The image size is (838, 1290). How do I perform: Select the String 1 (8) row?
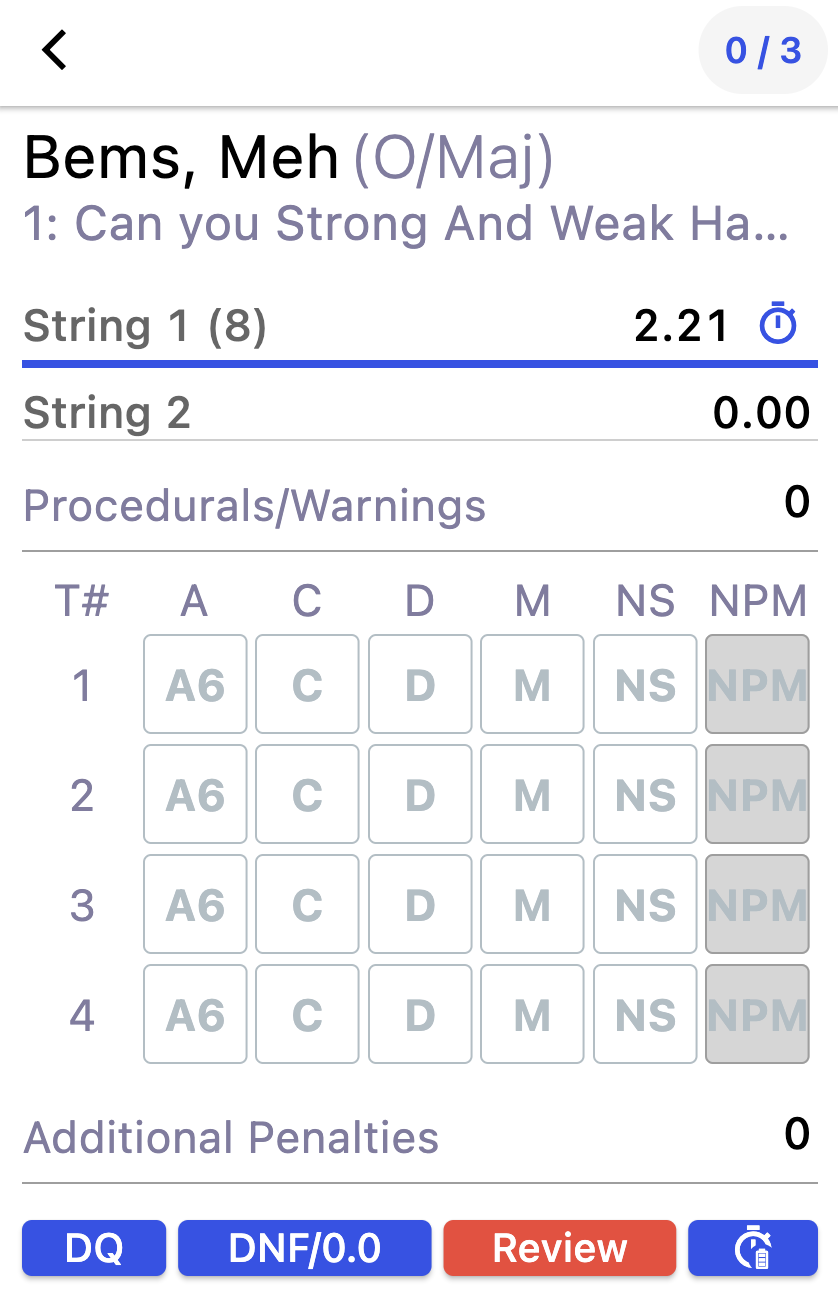click(300, 327)
